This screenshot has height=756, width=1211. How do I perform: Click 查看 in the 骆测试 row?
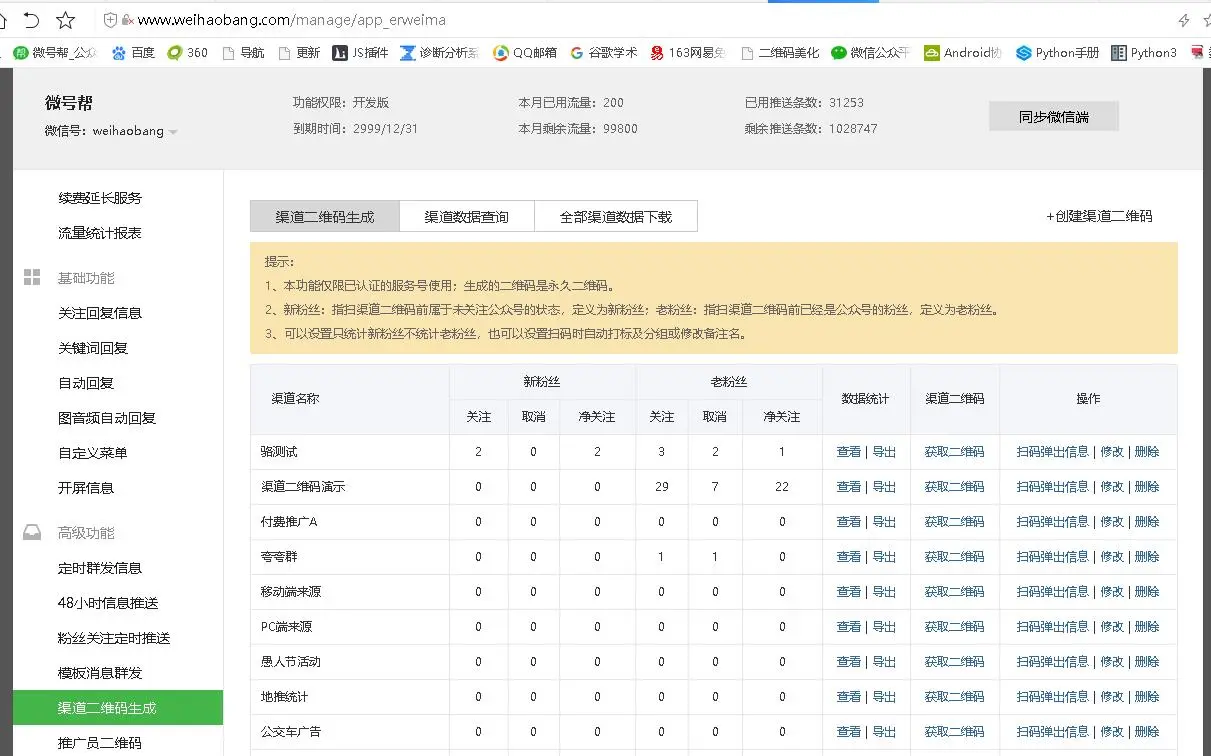coord(848,452)
